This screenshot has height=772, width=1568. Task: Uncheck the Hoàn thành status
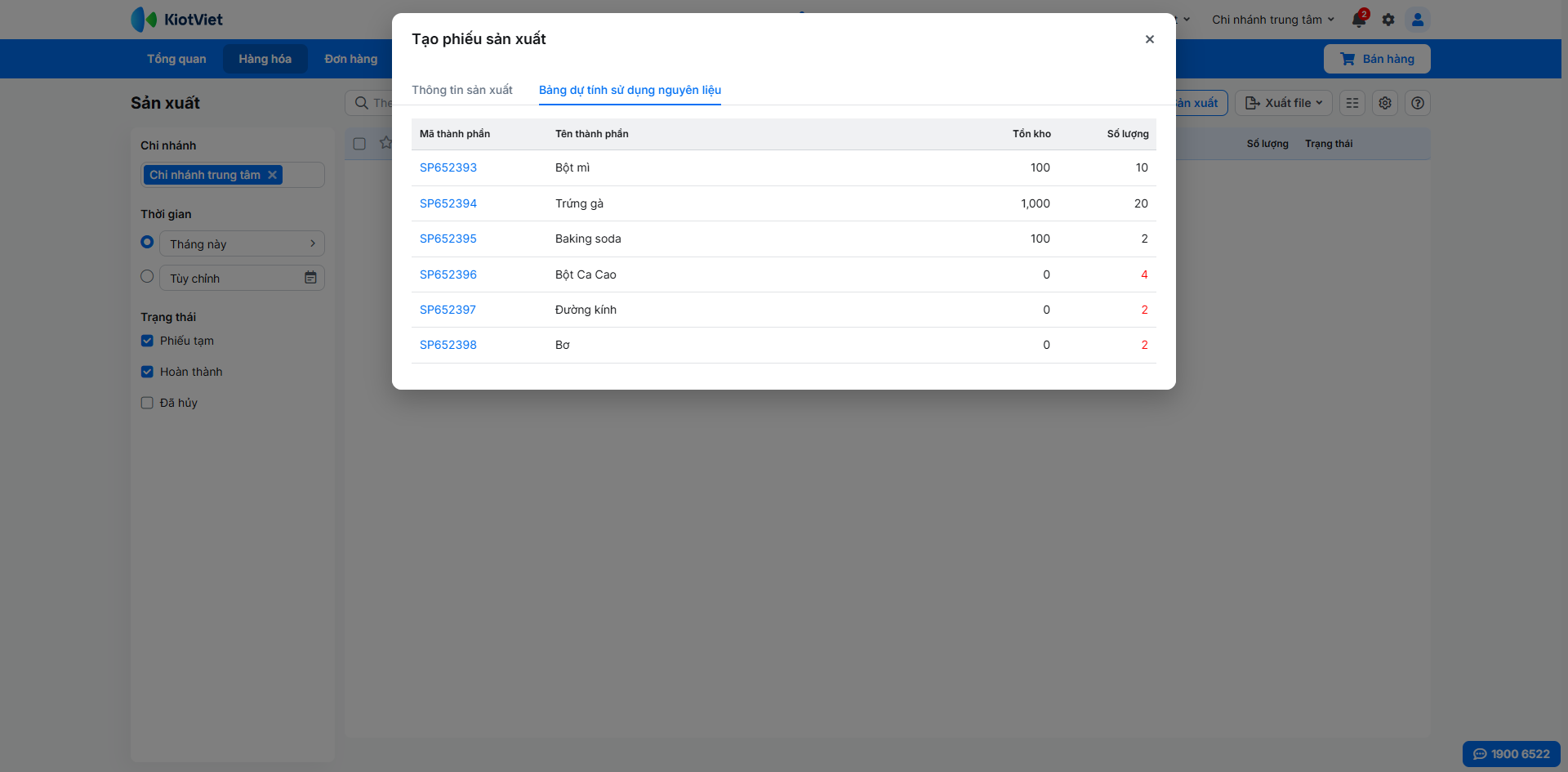coord(147,372)
